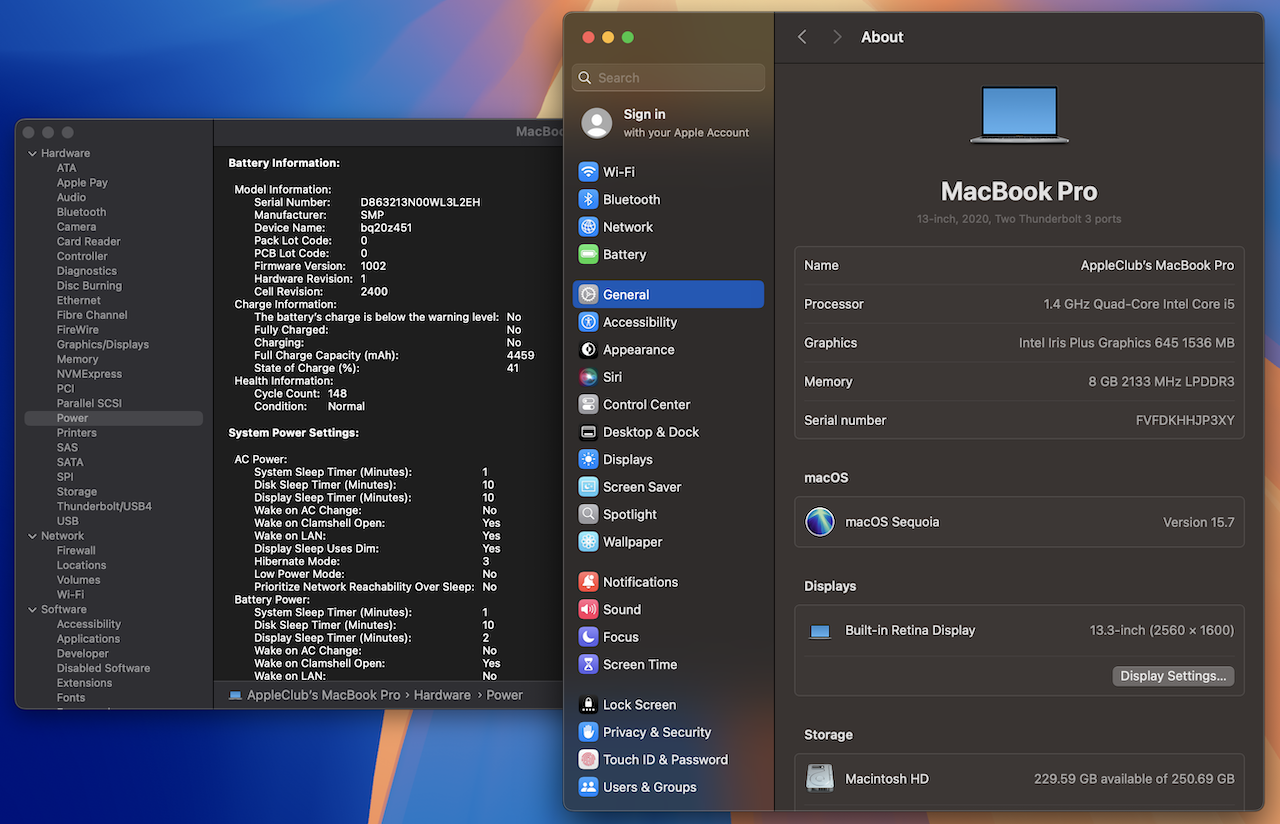
Task: Click the Touch ID & Password fingerprint icon
Action: pyautogui.click(x=588, y=759)
